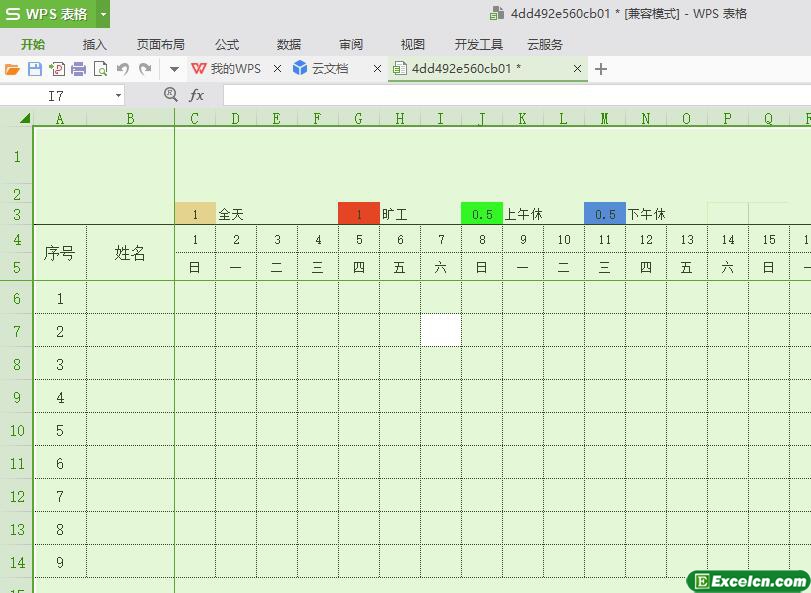This screenshot has height=593, width=811.
Task: Open the Name Box dropdown arrow
Action: tap(118, 96)
